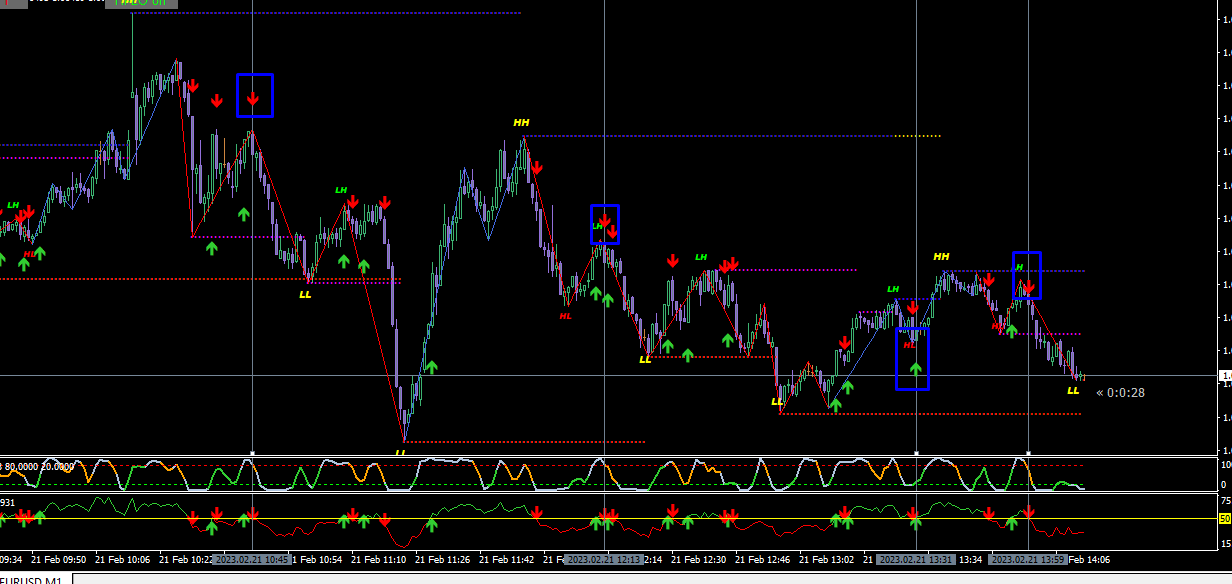Image resolution: width=1232 pixels, height=584 pixels.
Task: Click the 21 Feb 11:42 time axis label
Action: coord(507,560)
